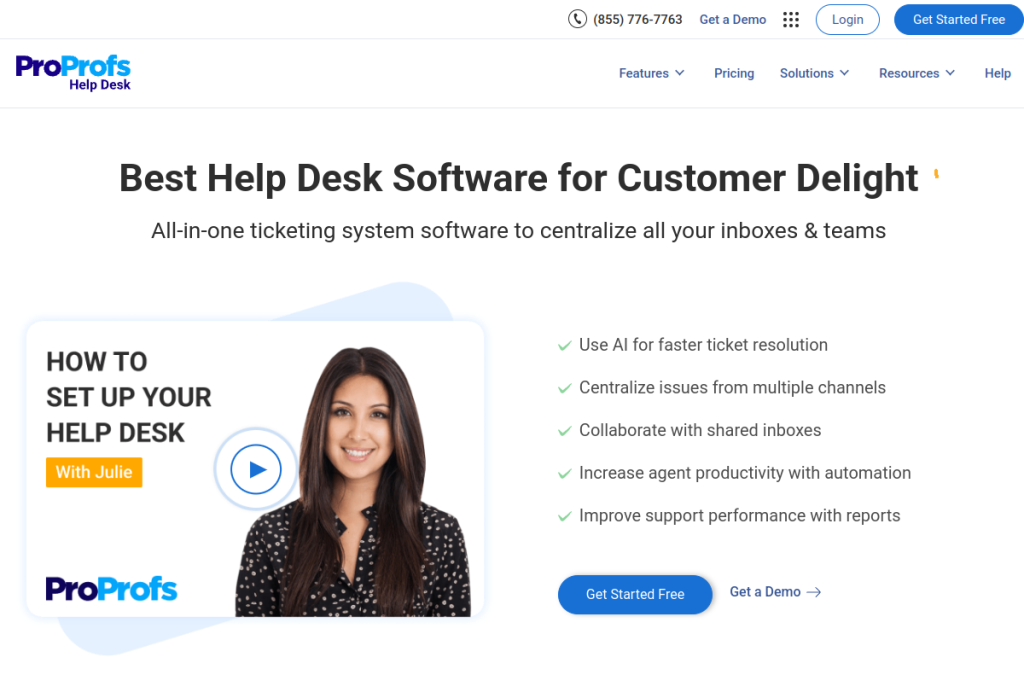Click the Get a Demo link in the top bar
The height and width of the screenshot is (682, 1024).
click(x=733, y=20)
